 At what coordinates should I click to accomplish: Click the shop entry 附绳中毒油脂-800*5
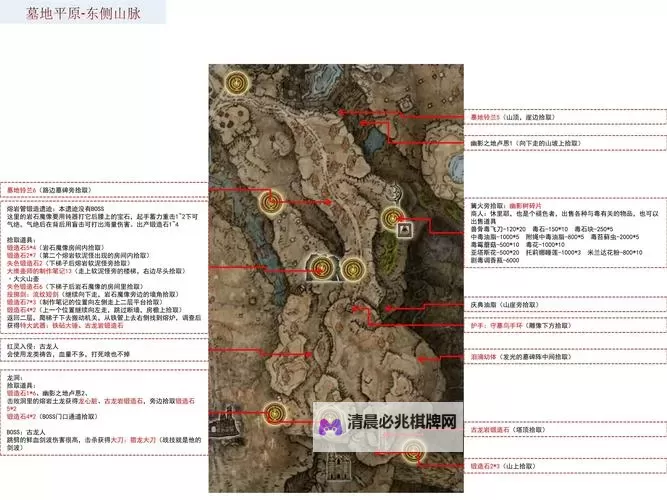[x=555, y=237]
